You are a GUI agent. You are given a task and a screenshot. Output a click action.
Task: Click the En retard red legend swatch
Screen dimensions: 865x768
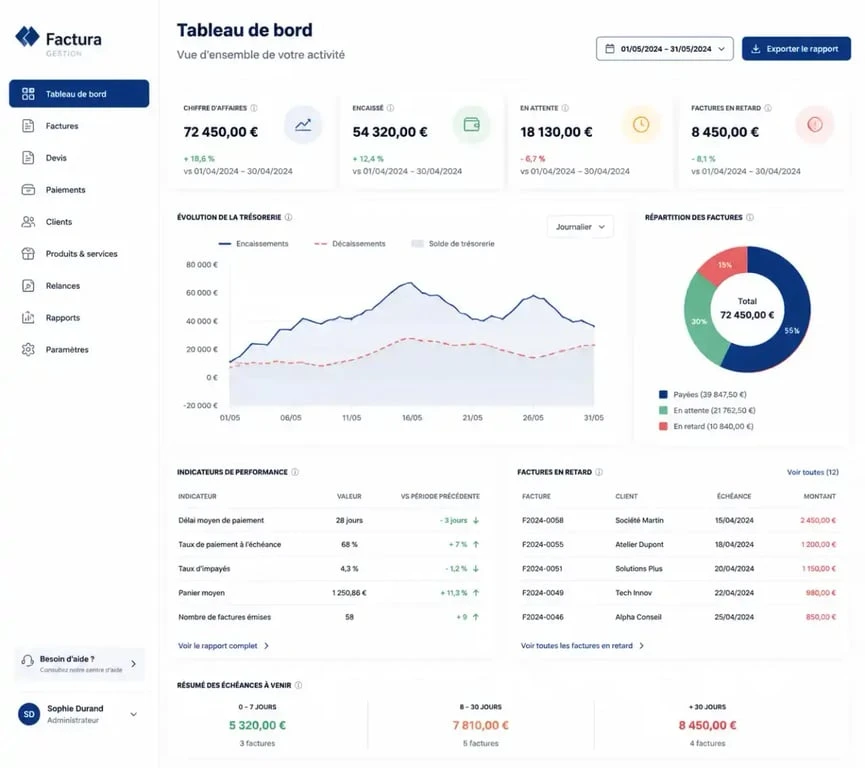[x=663, y=426]
